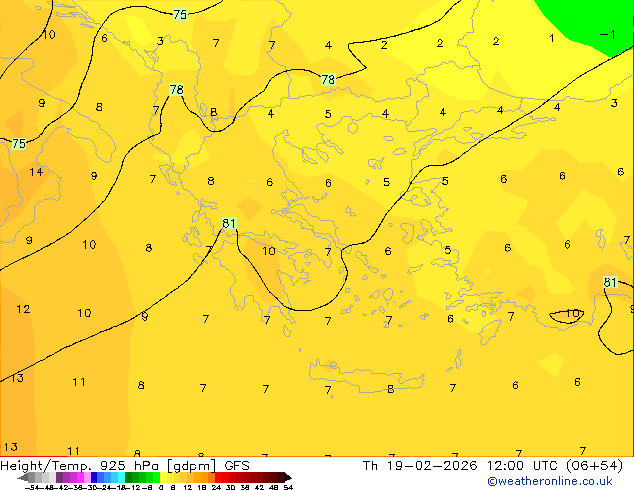Viewport: 634px width, 490px height.
Task: Click the '-1' value in the green area
Action: pos(607,35)
